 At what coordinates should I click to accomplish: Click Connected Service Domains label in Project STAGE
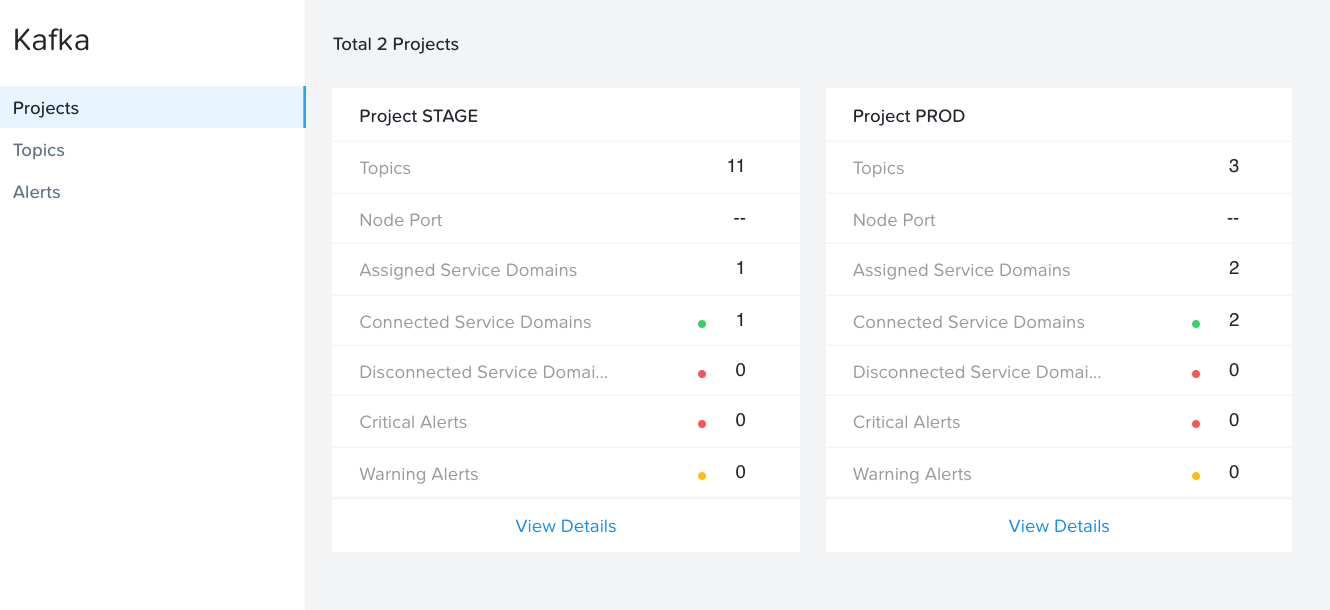pyautogui.click(x=475, y=322)
